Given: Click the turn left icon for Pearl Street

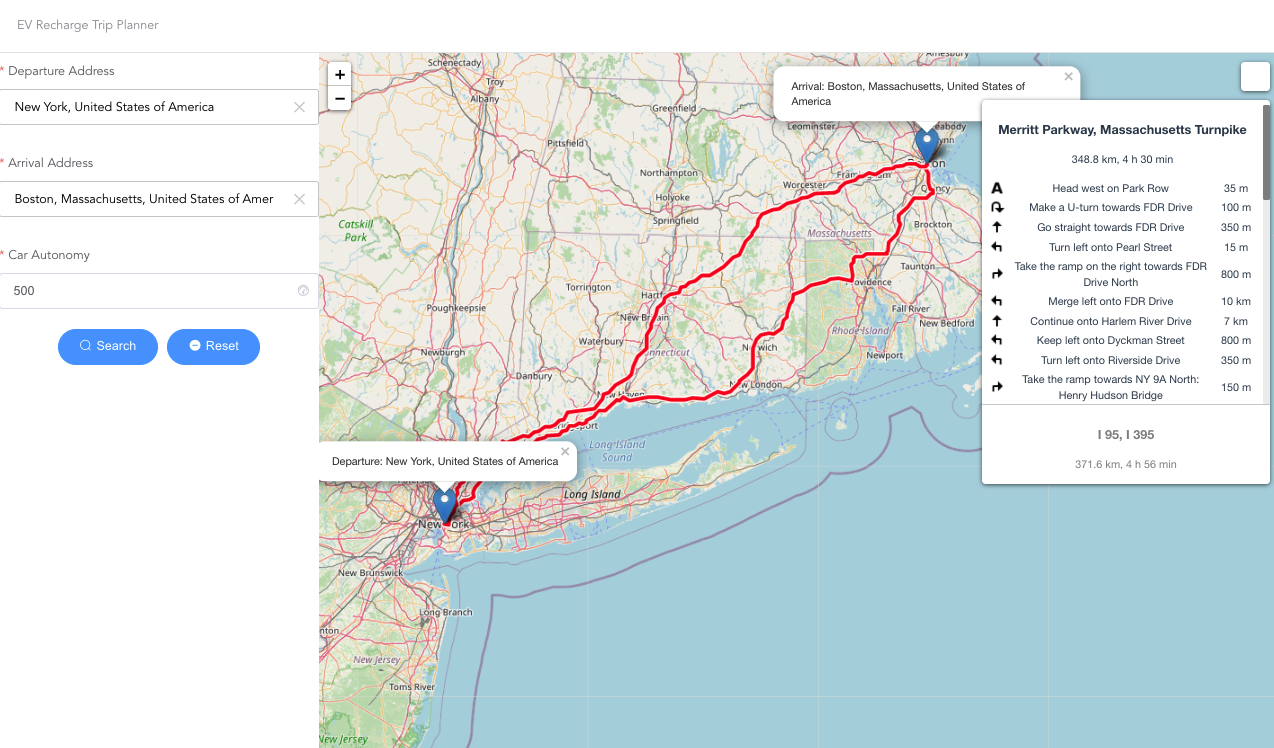Looking at the screenshot, I should [x=997, y=247].
